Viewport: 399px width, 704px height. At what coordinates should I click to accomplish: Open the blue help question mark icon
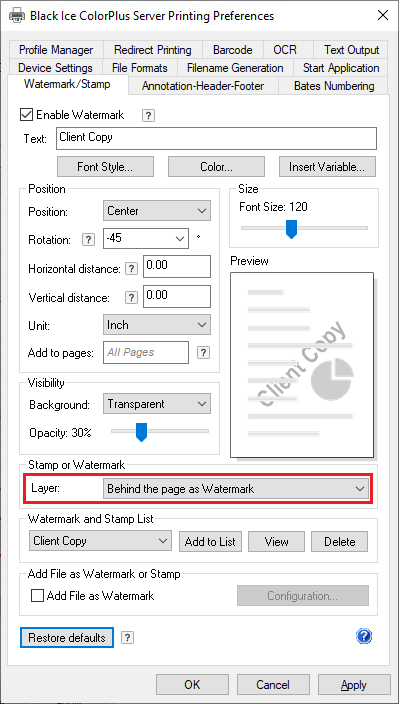[364, 636]
